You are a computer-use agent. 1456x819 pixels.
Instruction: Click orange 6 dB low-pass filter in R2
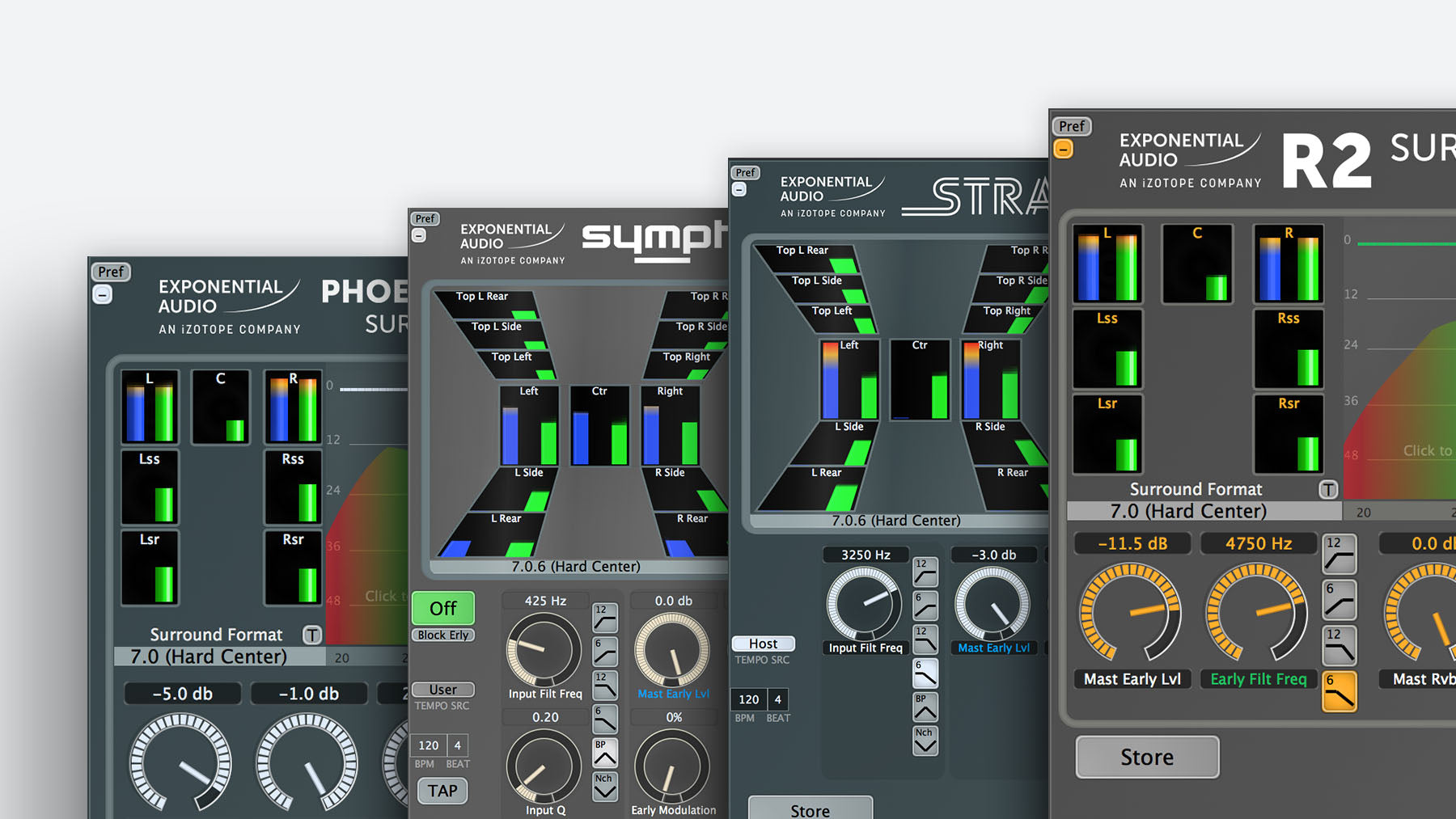click(x=1339, y=692)
